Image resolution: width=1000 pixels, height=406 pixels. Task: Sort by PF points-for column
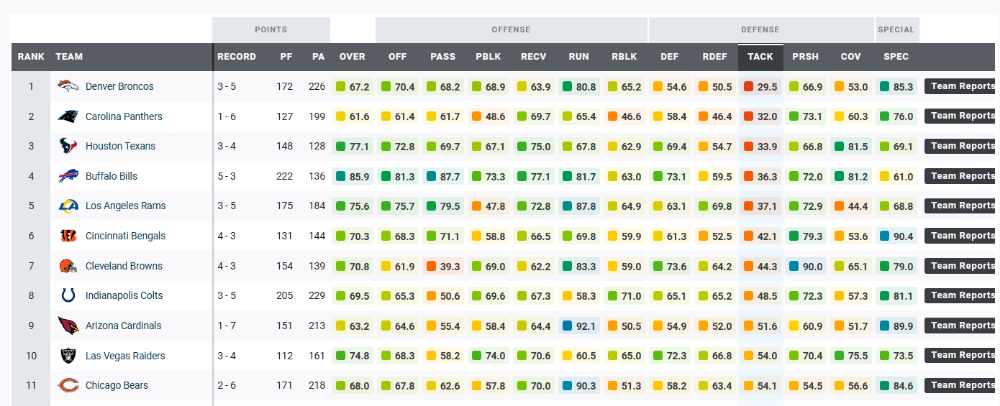(286, 57)
